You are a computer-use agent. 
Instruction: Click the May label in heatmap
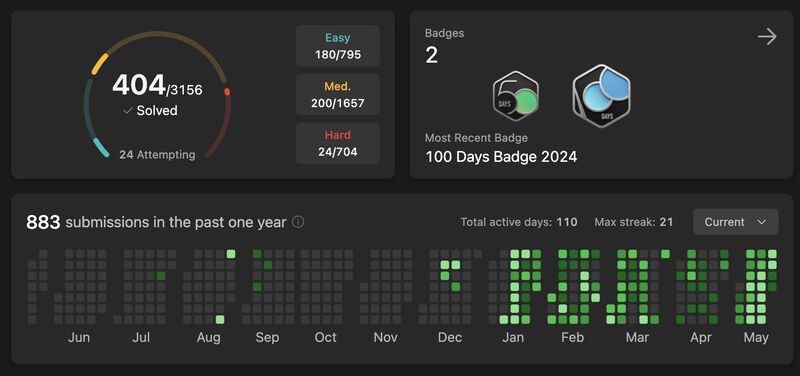tap(756, 337)
